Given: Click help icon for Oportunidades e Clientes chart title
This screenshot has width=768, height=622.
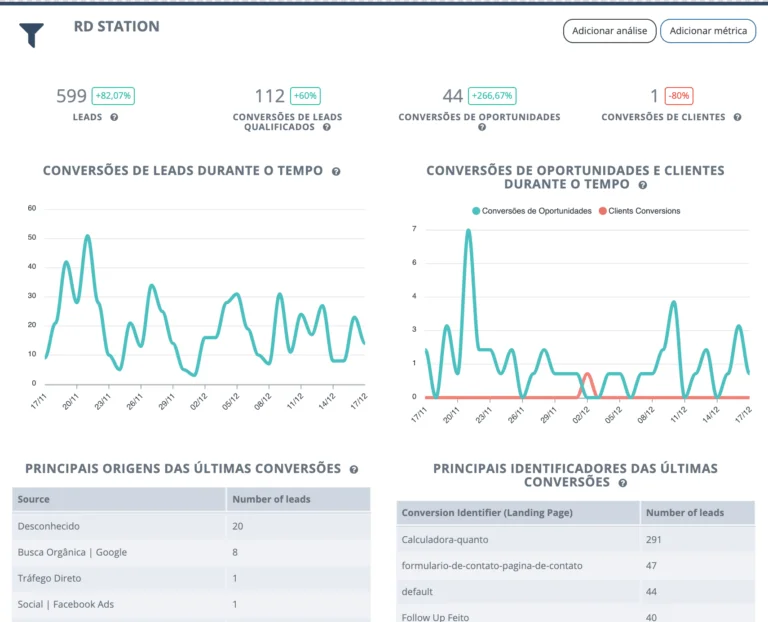Looking at the screenshot, I should (x=643, y=185).
